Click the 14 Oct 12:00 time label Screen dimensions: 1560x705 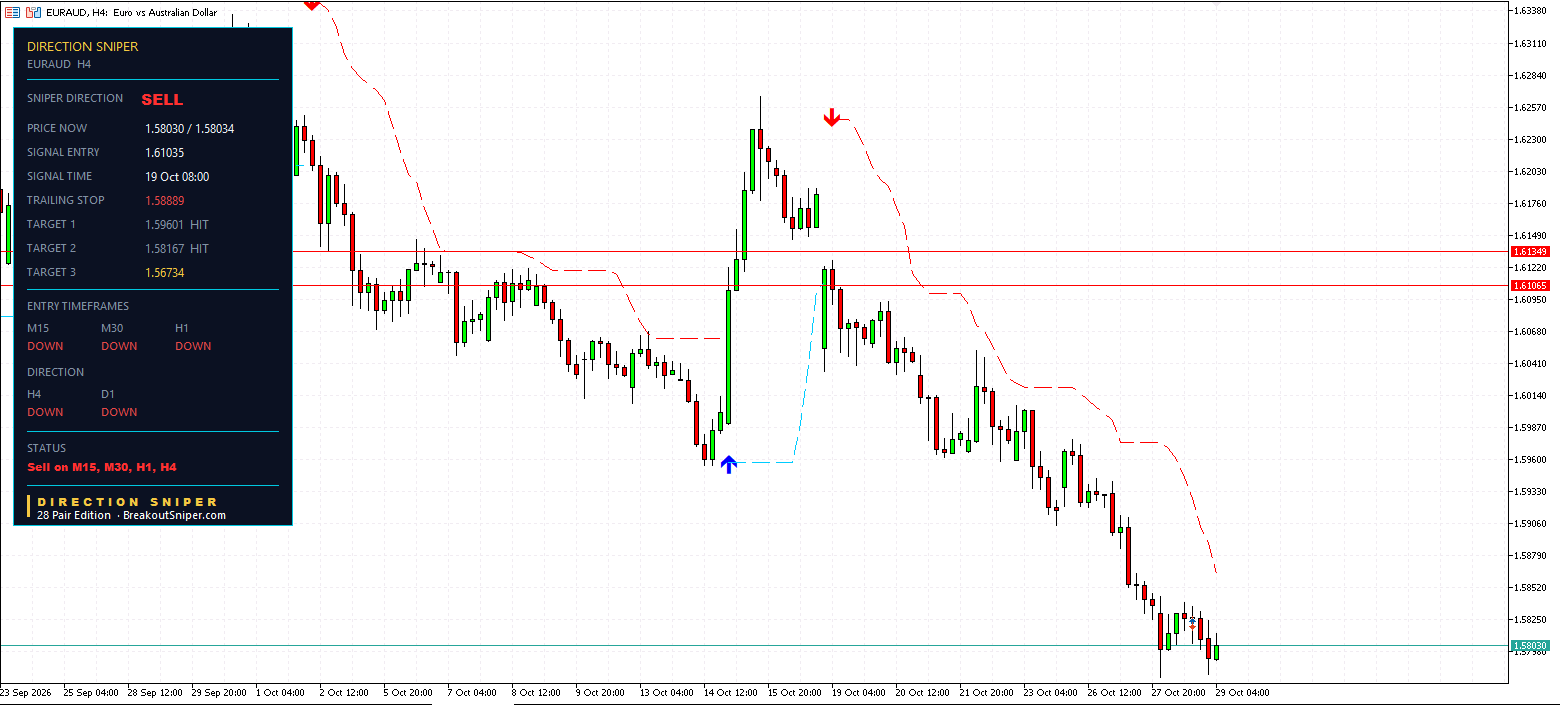tap(729, 692)
